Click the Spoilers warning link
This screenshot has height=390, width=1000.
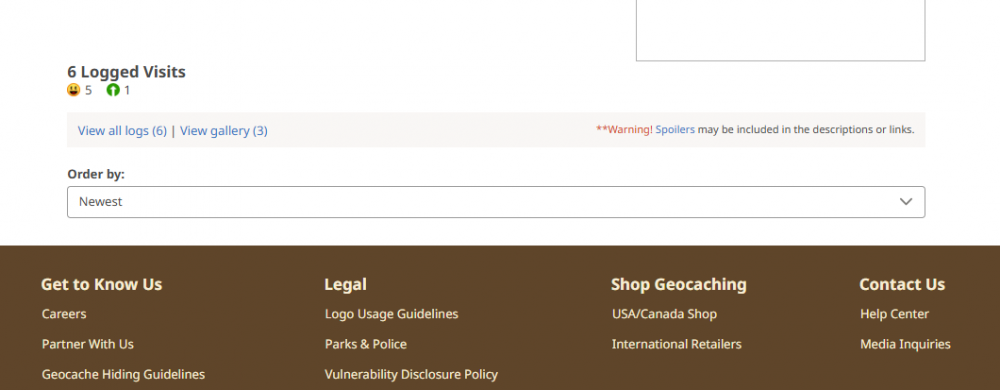coord(675,129)
